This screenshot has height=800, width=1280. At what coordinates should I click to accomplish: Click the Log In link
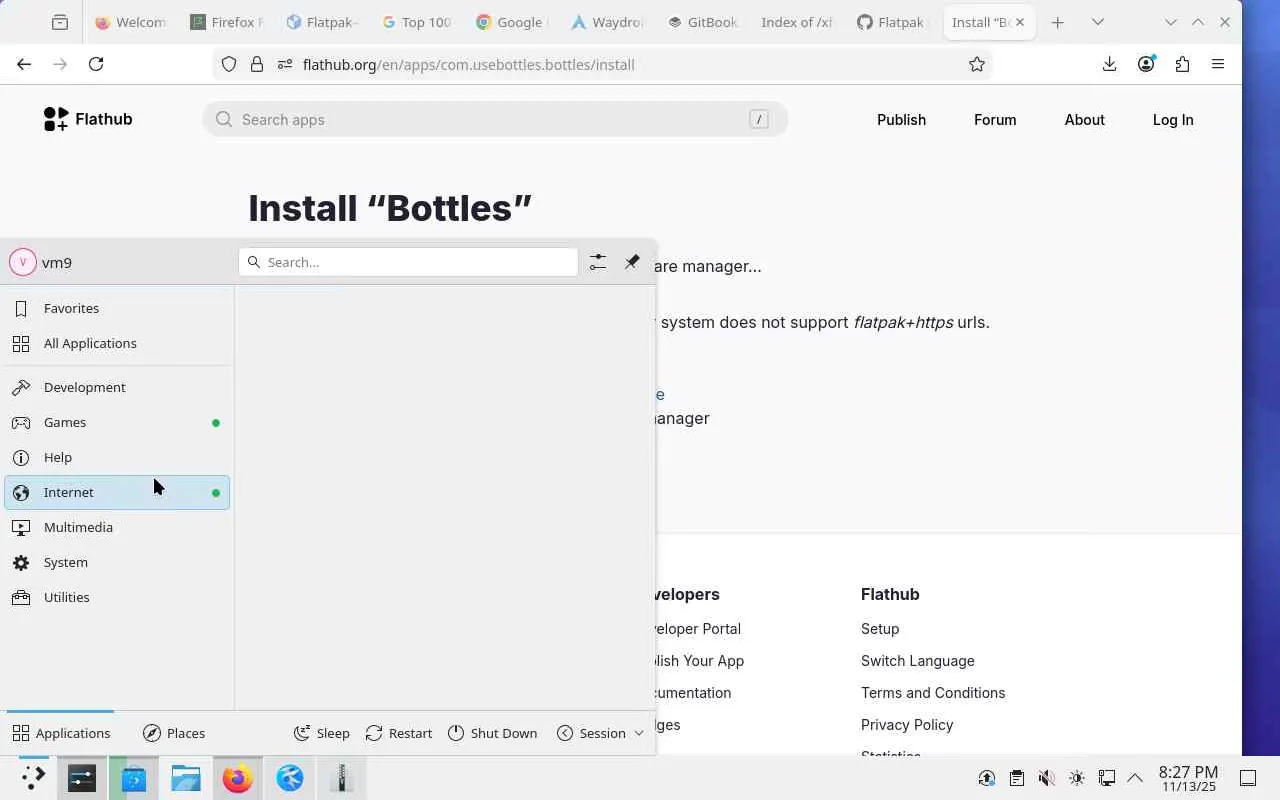pos(1173,119)
